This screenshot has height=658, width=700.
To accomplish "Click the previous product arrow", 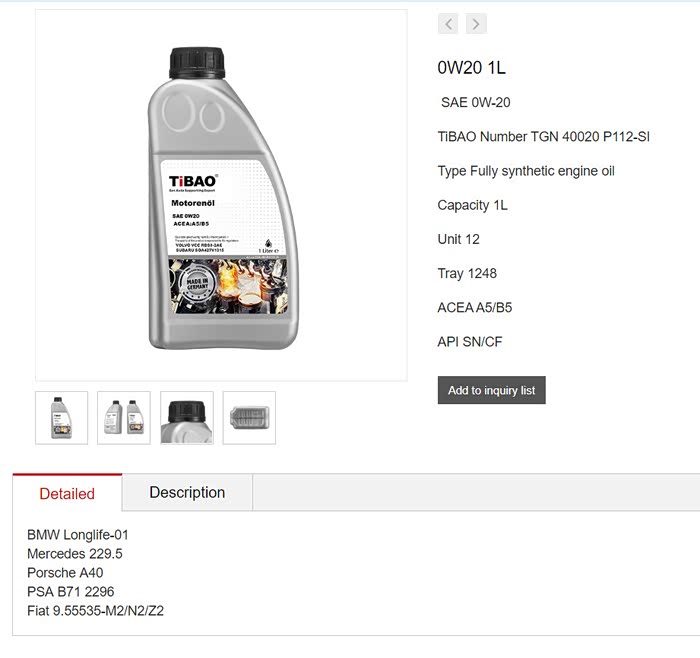I will click(x=448, y=24).
